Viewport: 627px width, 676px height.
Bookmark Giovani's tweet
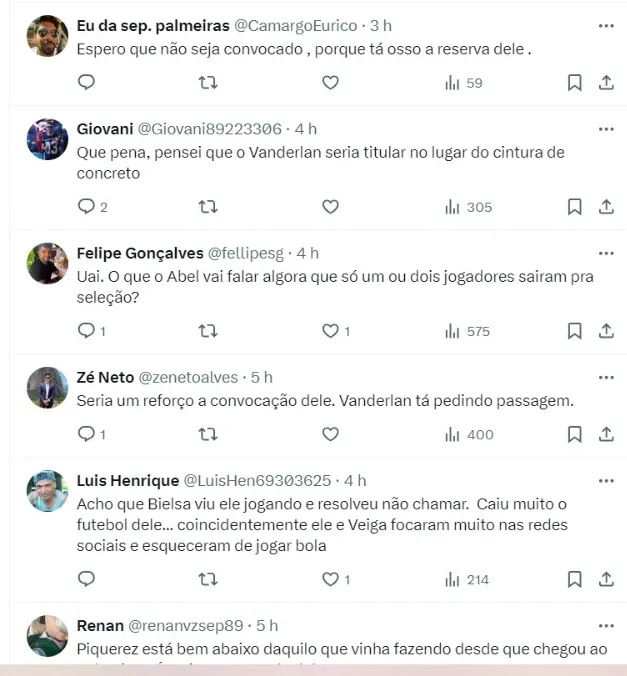[x=574, y=207]
